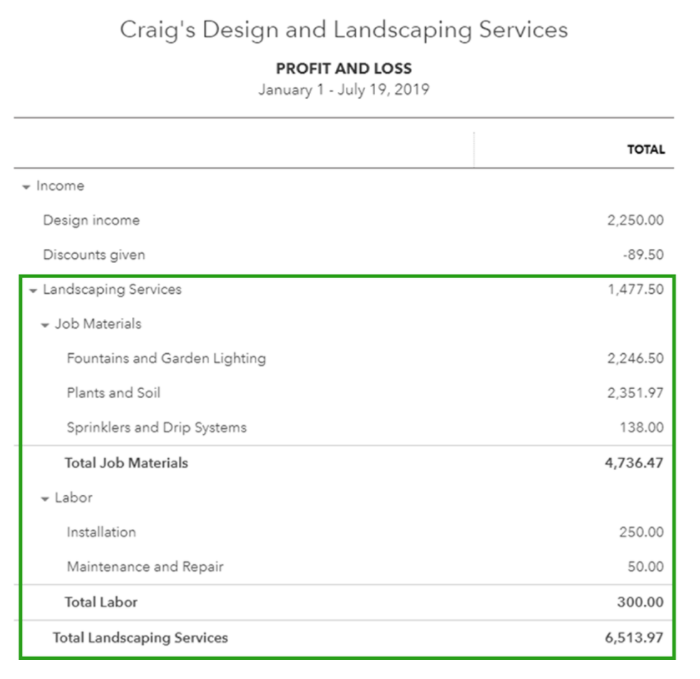This screenshot has height=679, width=700.
Task: Select the Design income row label
Action: pos(91,220)
